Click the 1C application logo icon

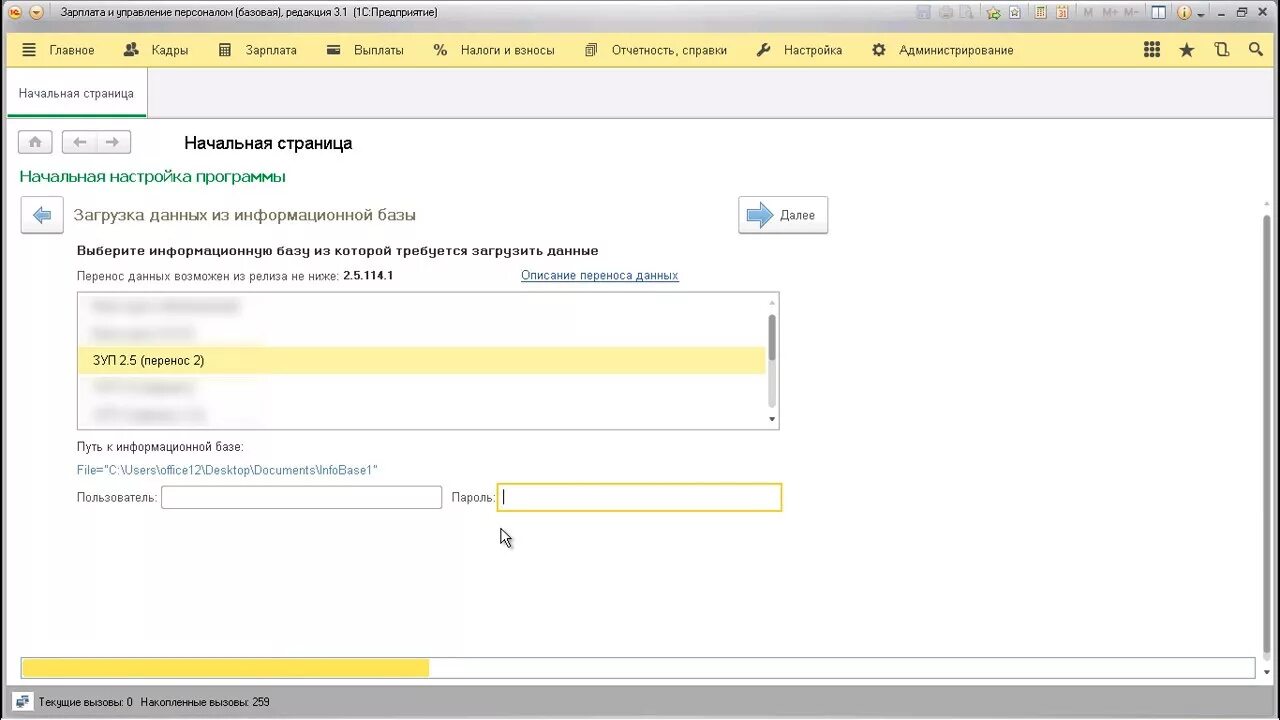(15, 13)
